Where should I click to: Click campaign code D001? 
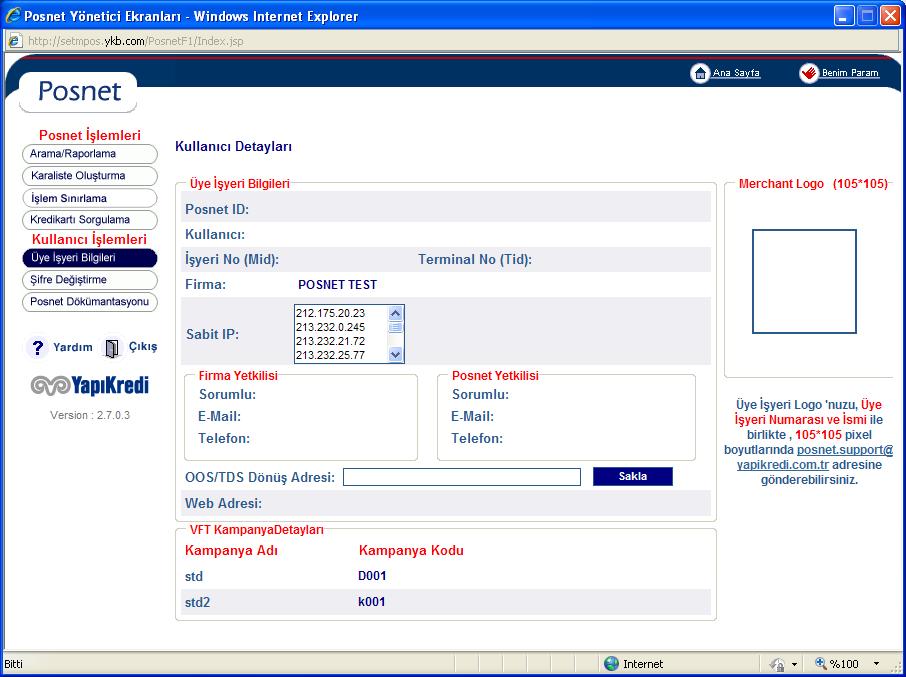pos(372,576)
